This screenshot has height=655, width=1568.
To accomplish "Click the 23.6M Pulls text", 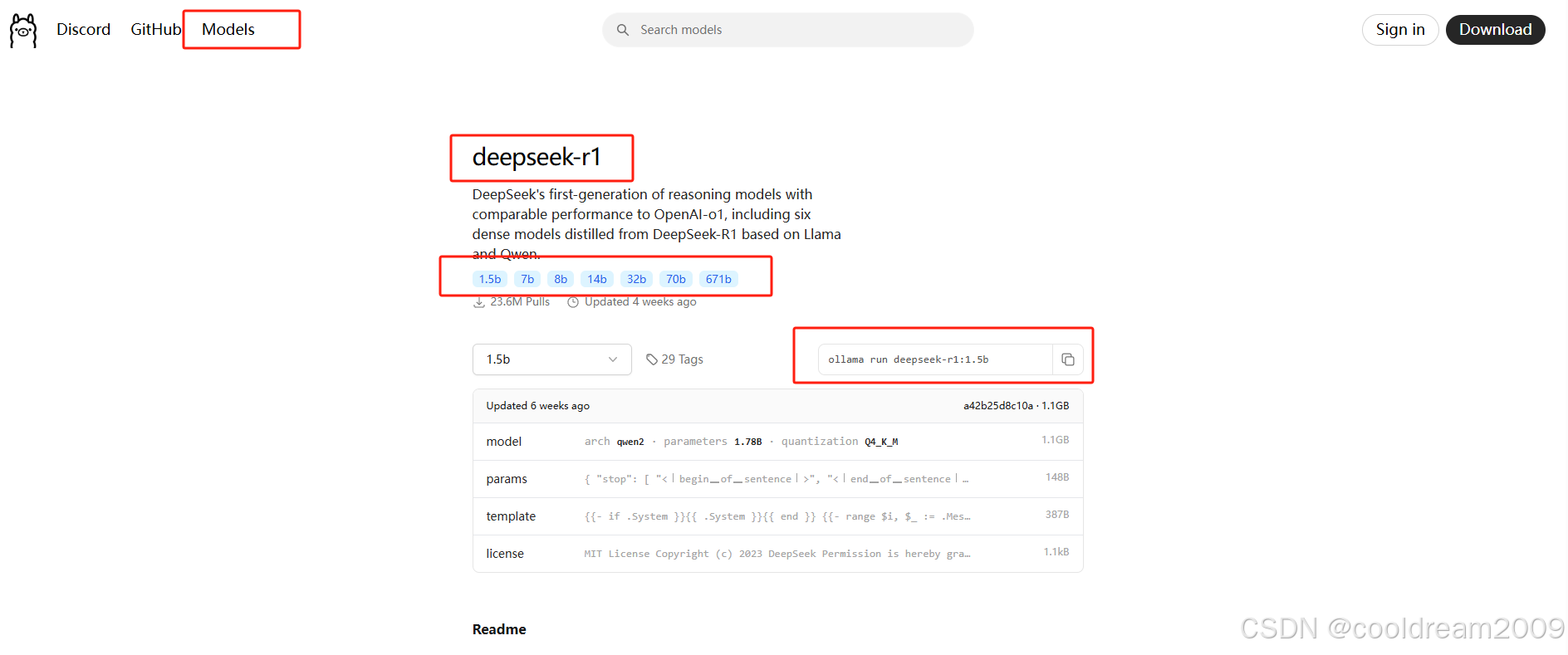I will (x=520, y=302).
